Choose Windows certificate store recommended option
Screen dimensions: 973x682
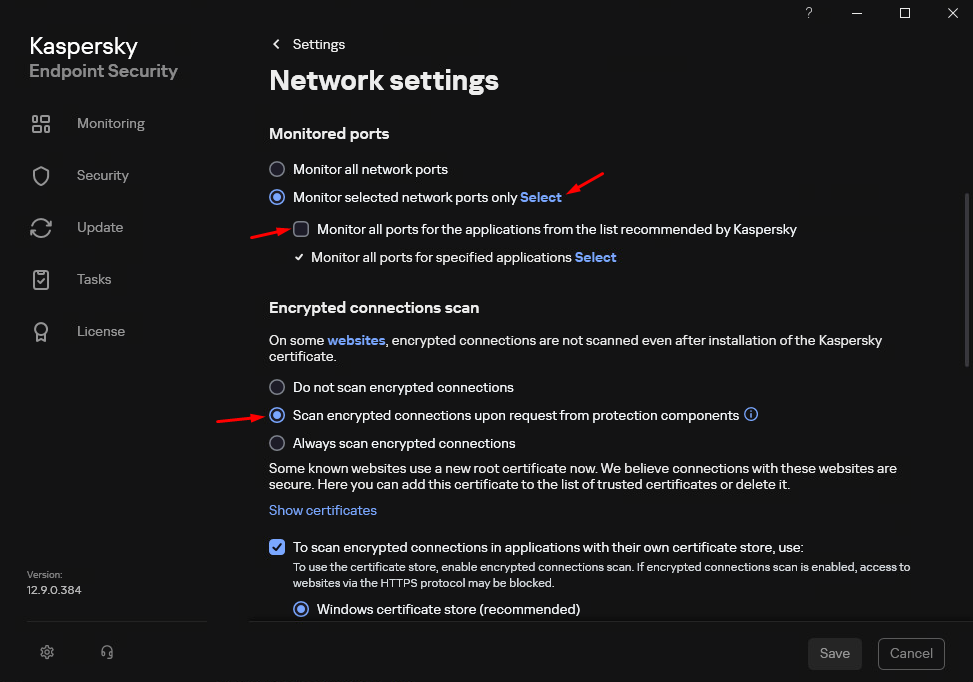(301, 609)
